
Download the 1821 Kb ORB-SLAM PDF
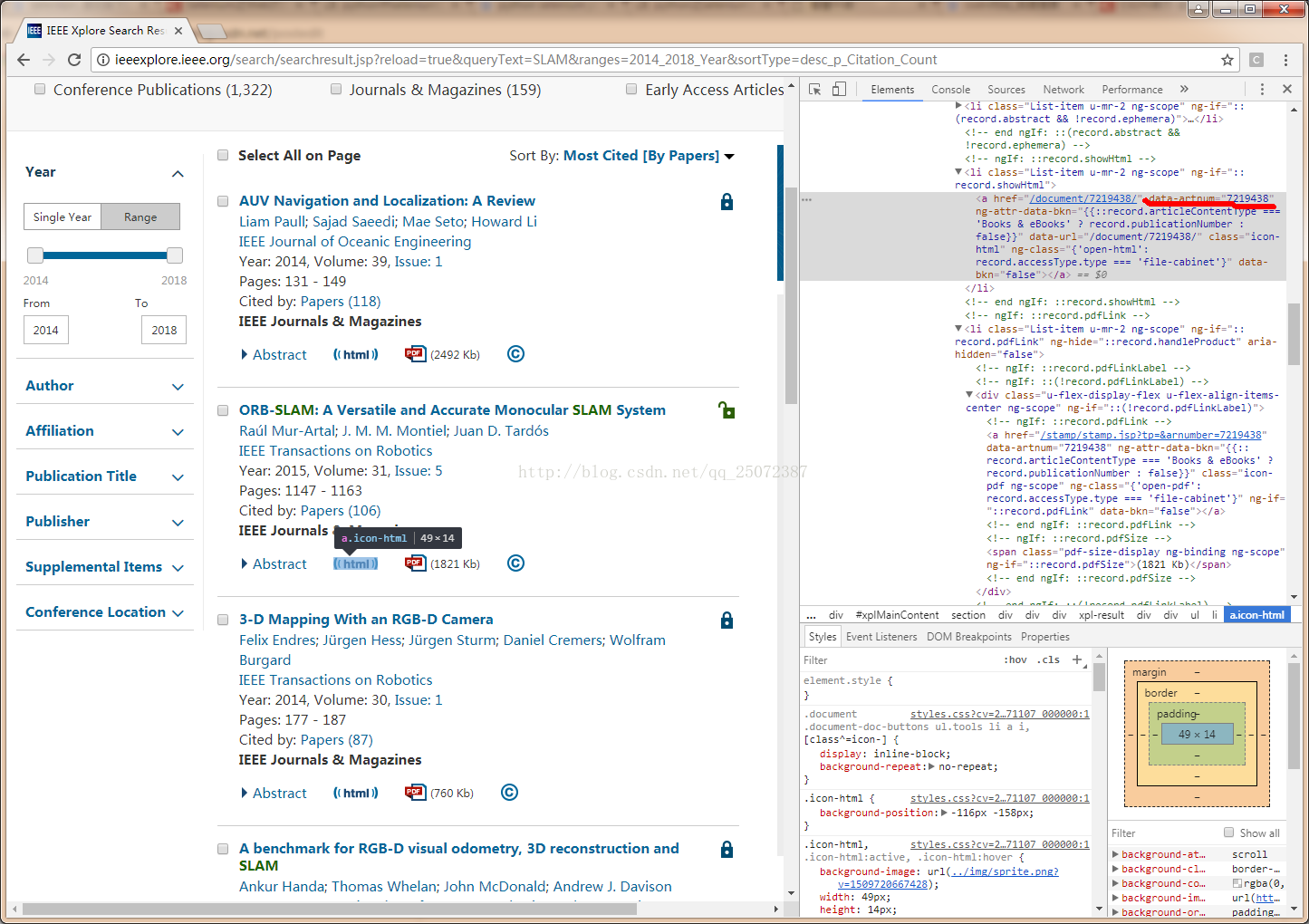(x=415, y=563)
